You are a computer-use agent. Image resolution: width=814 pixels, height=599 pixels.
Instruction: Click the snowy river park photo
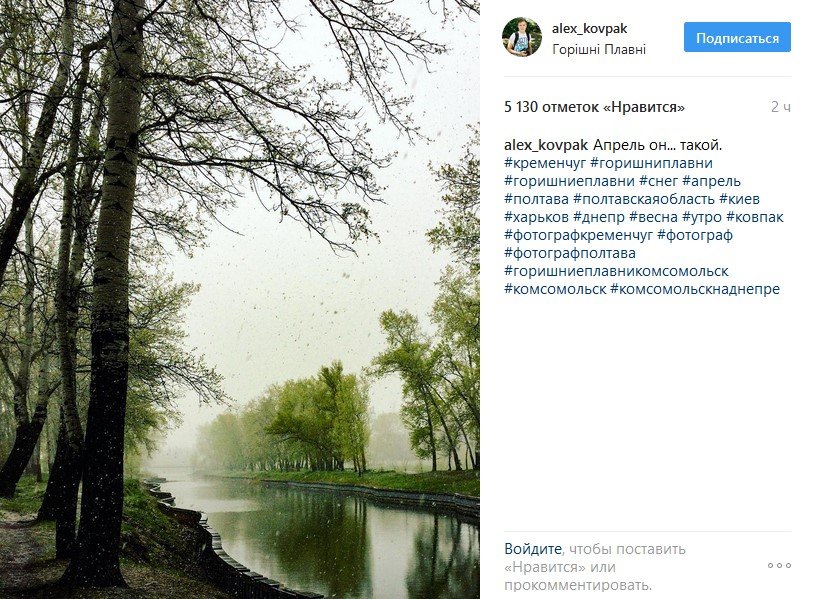240,300
